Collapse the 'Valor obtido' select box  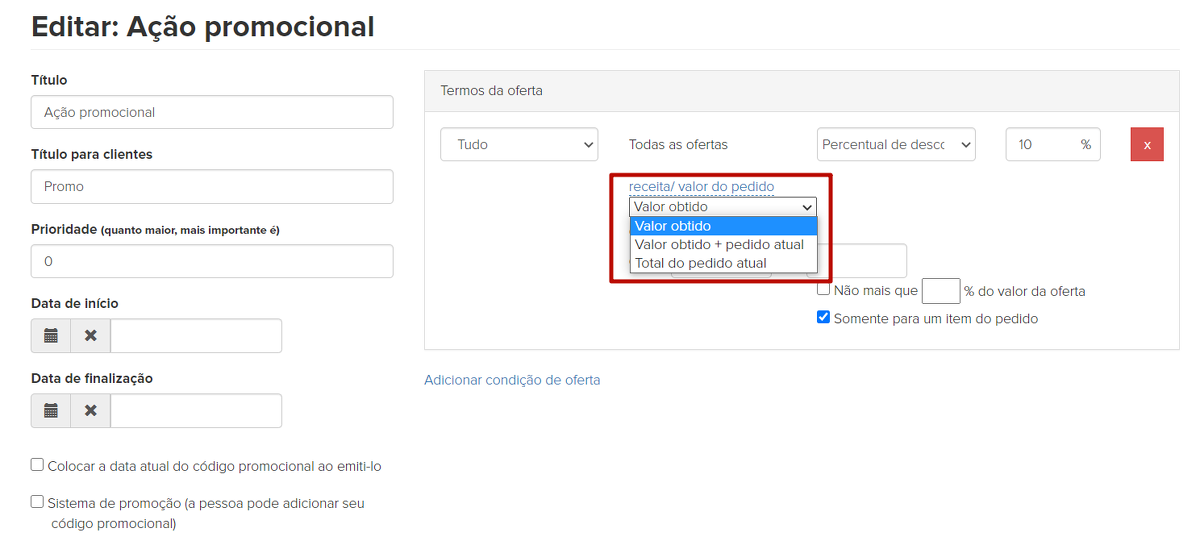point(723,207)
